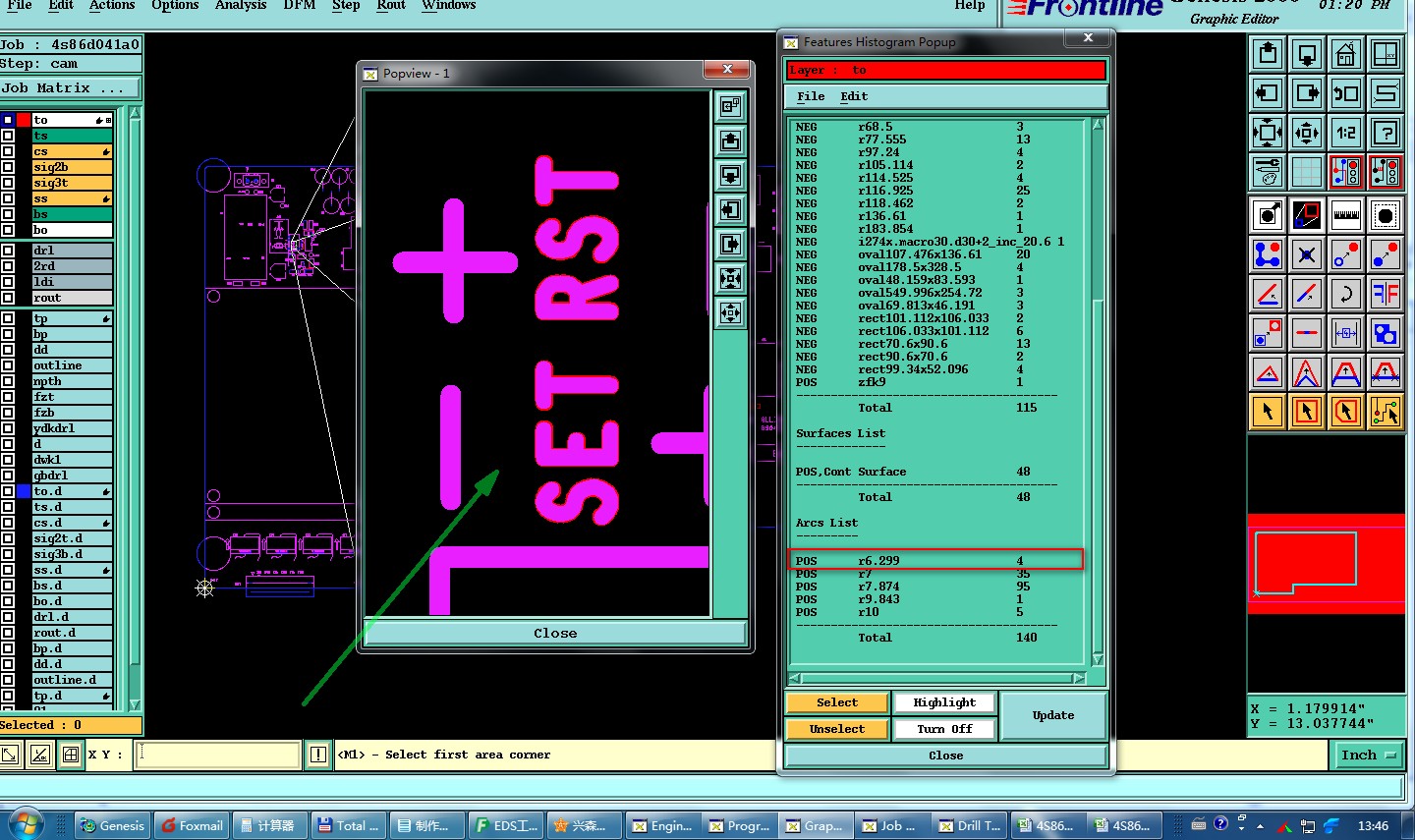This screenshot has width=1415, height=840.
Task: Toggle checkbox for layer sig2b
Action: (8, 167)
